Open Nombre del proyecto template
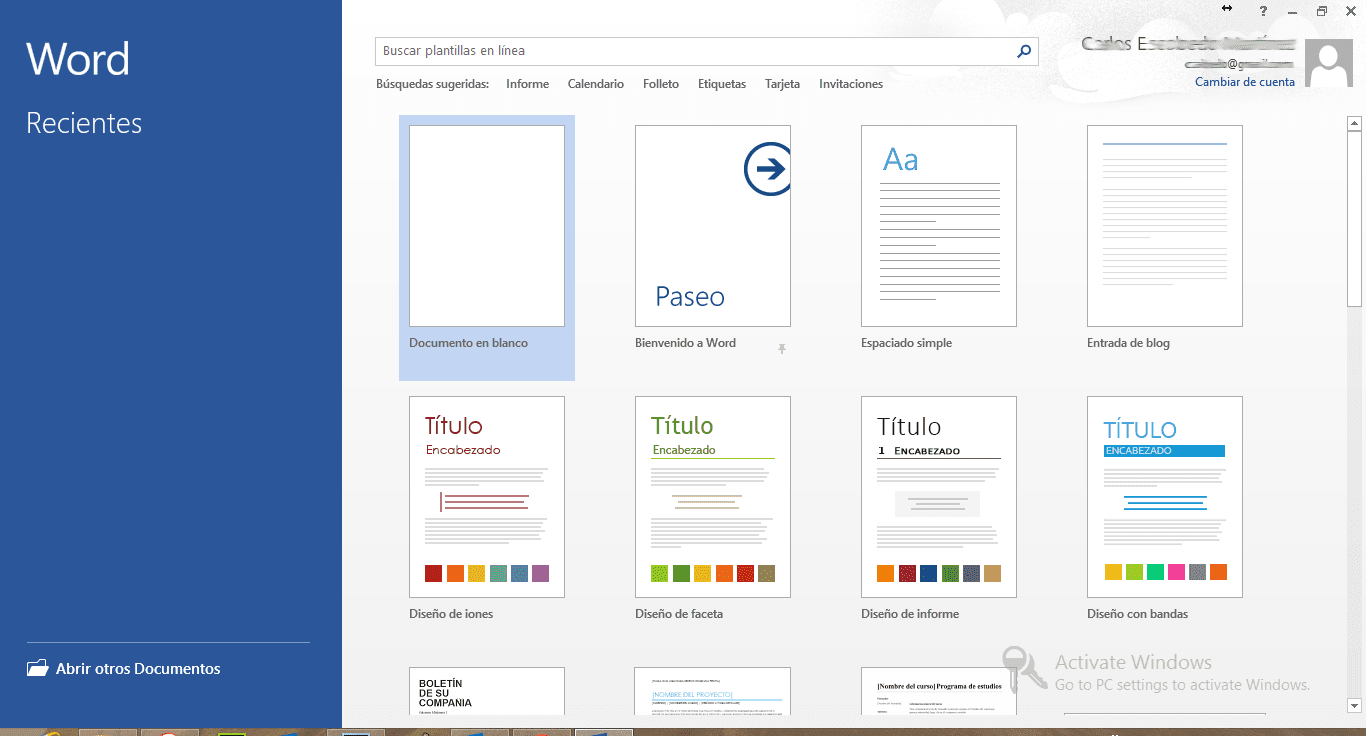Viewport: 1366px width, 736px height. [713, 691]
